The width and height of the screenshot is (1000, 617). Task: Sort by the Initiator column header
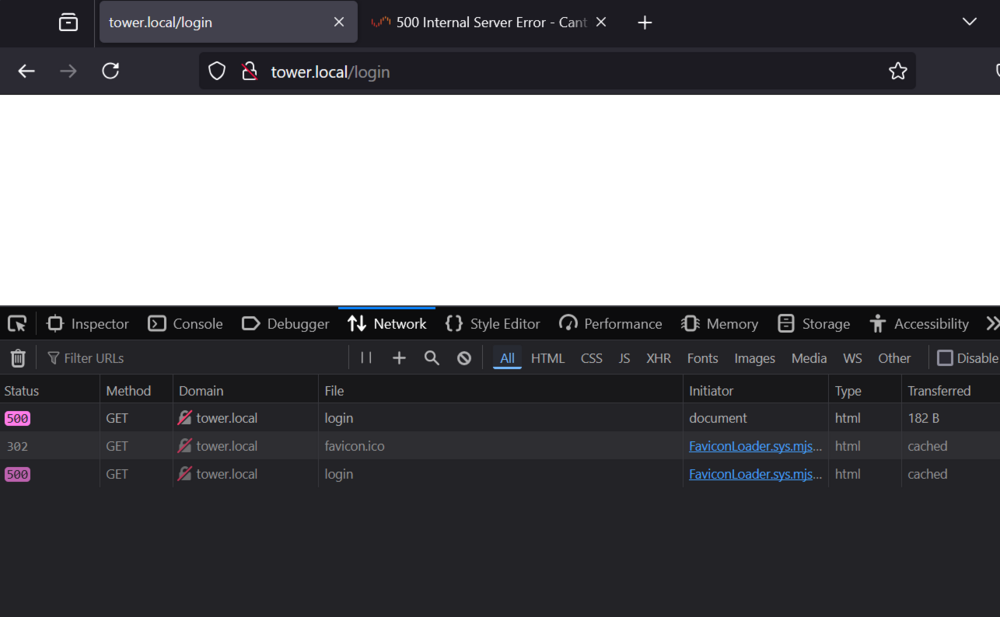click(755, 390)
